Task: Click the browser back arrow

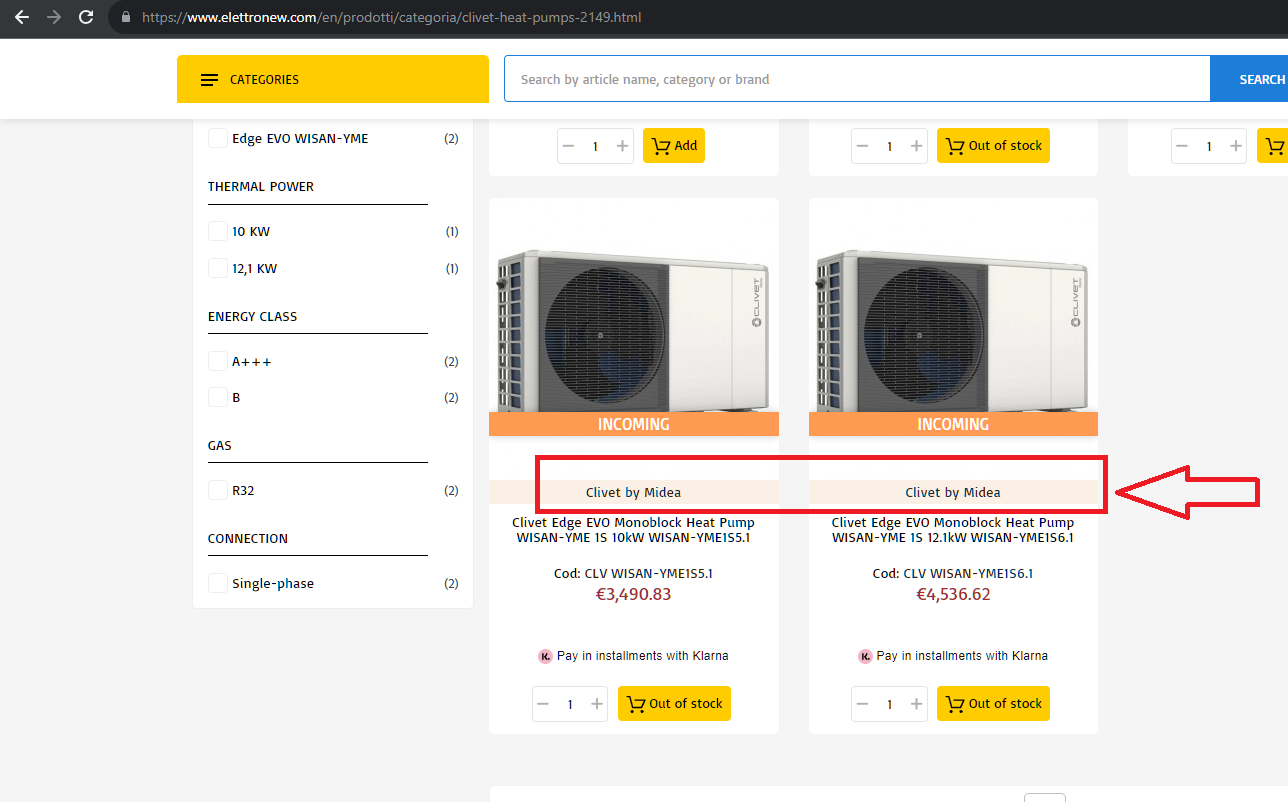Action: pyautogui.click(x=22, y=17)
